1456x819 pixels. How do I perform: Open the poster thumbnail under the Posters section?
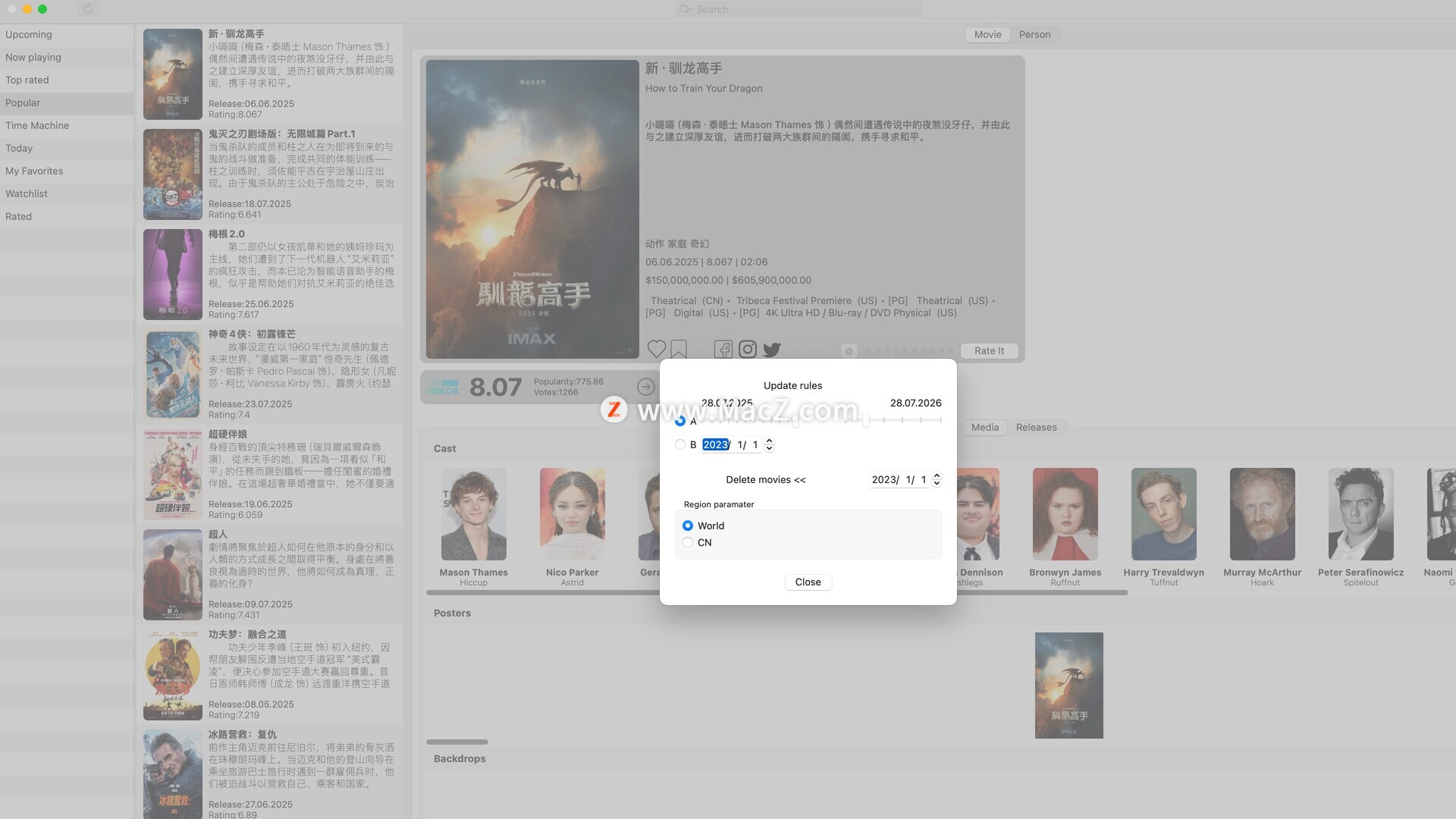[1069, 686]
